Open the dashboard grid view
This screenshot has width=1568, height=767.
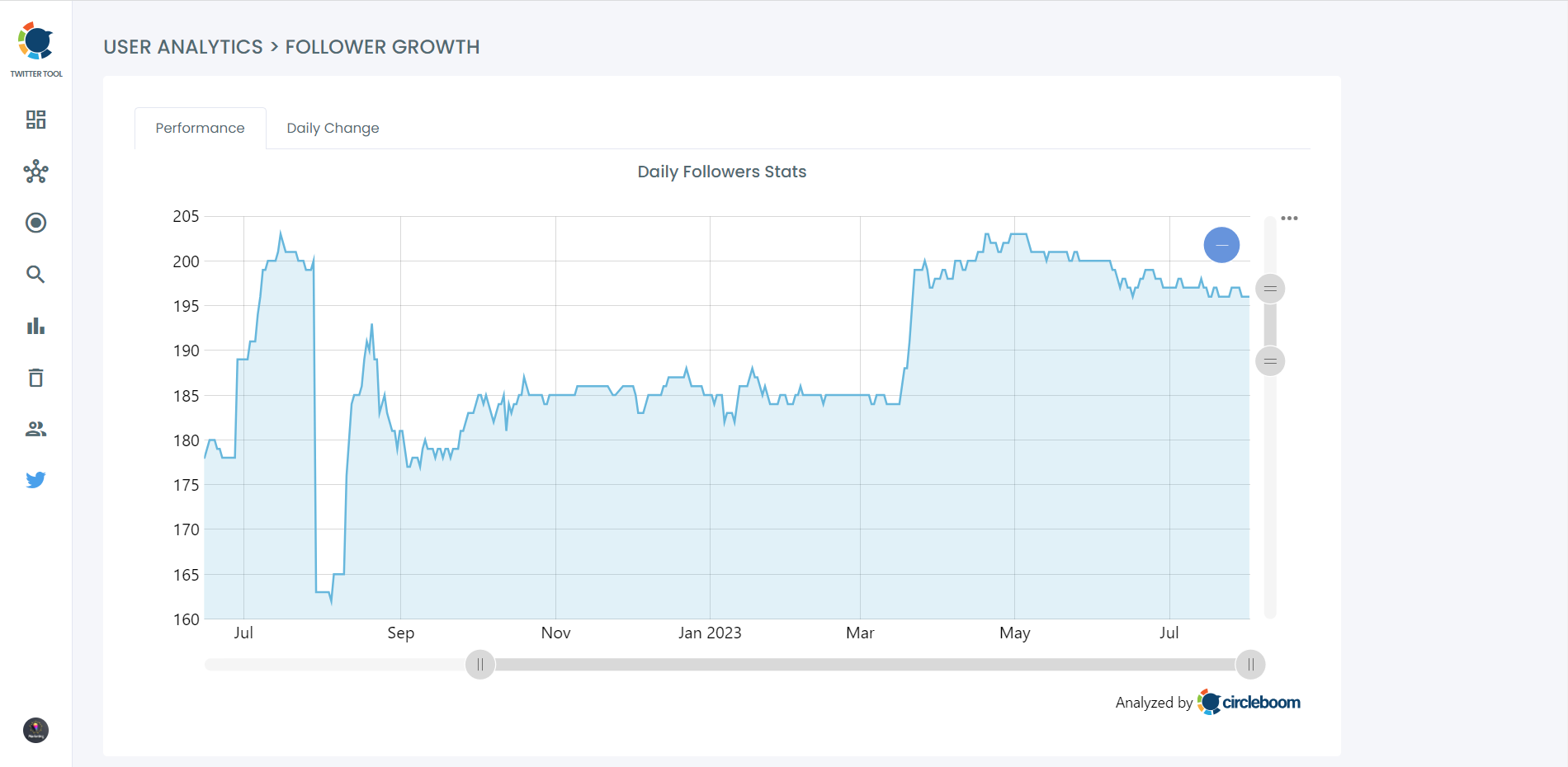[x=35, y=120]
